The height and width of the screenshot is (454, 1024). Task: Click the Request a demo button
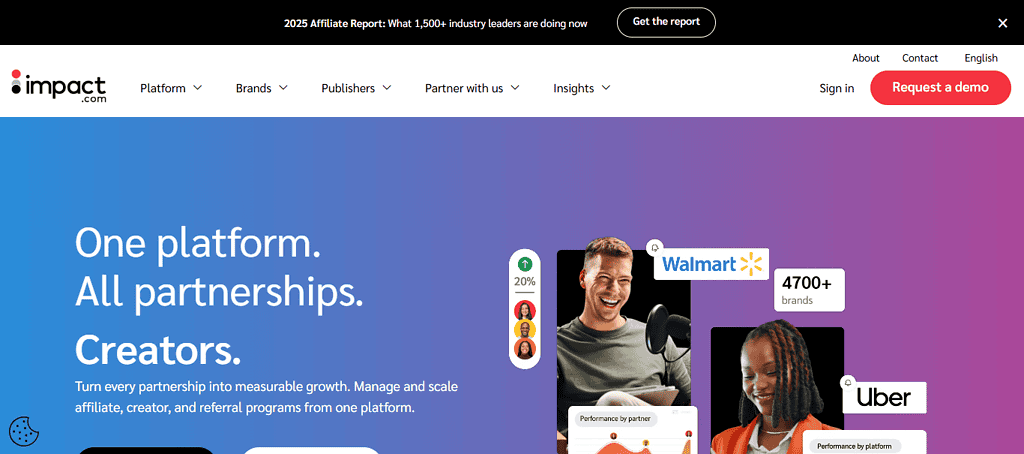point(940,88)
